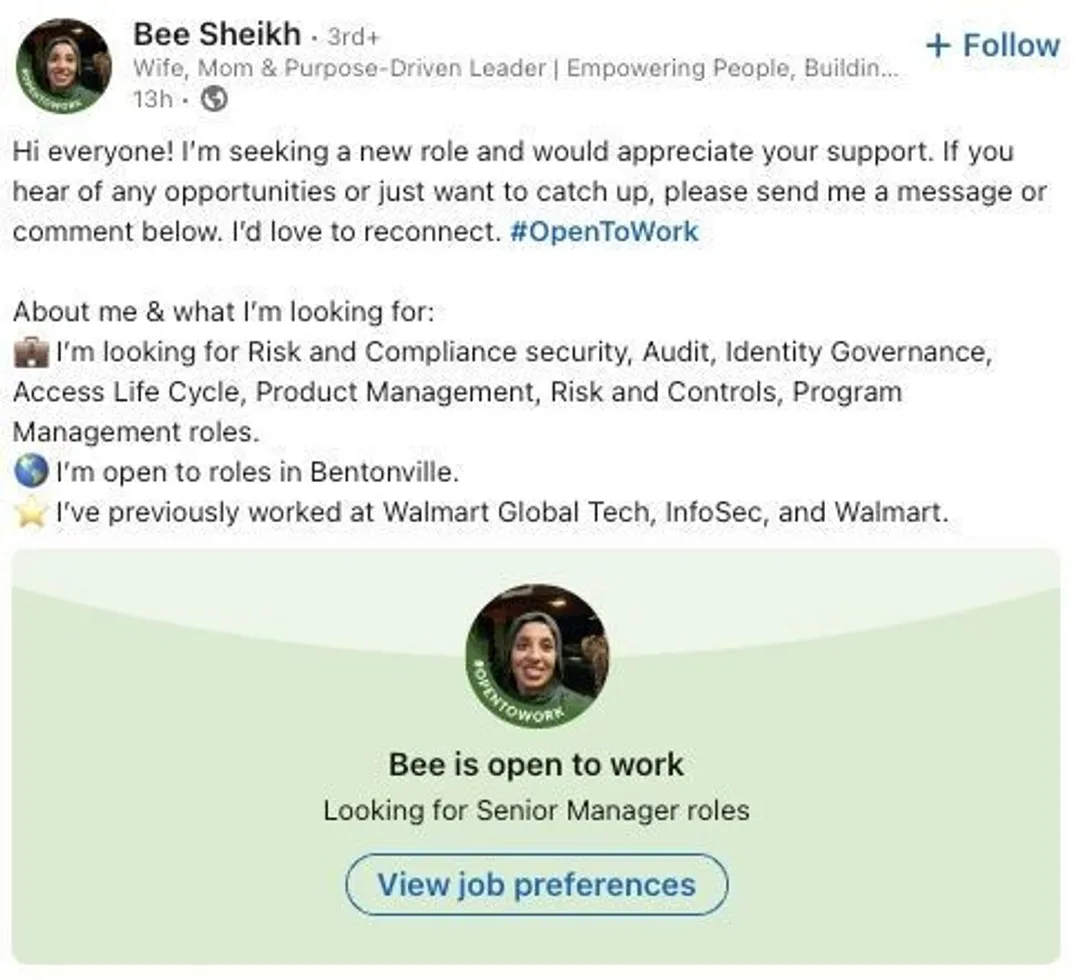
Task: Click the 3rd+ connection degree label
Action: click(353, 37)
